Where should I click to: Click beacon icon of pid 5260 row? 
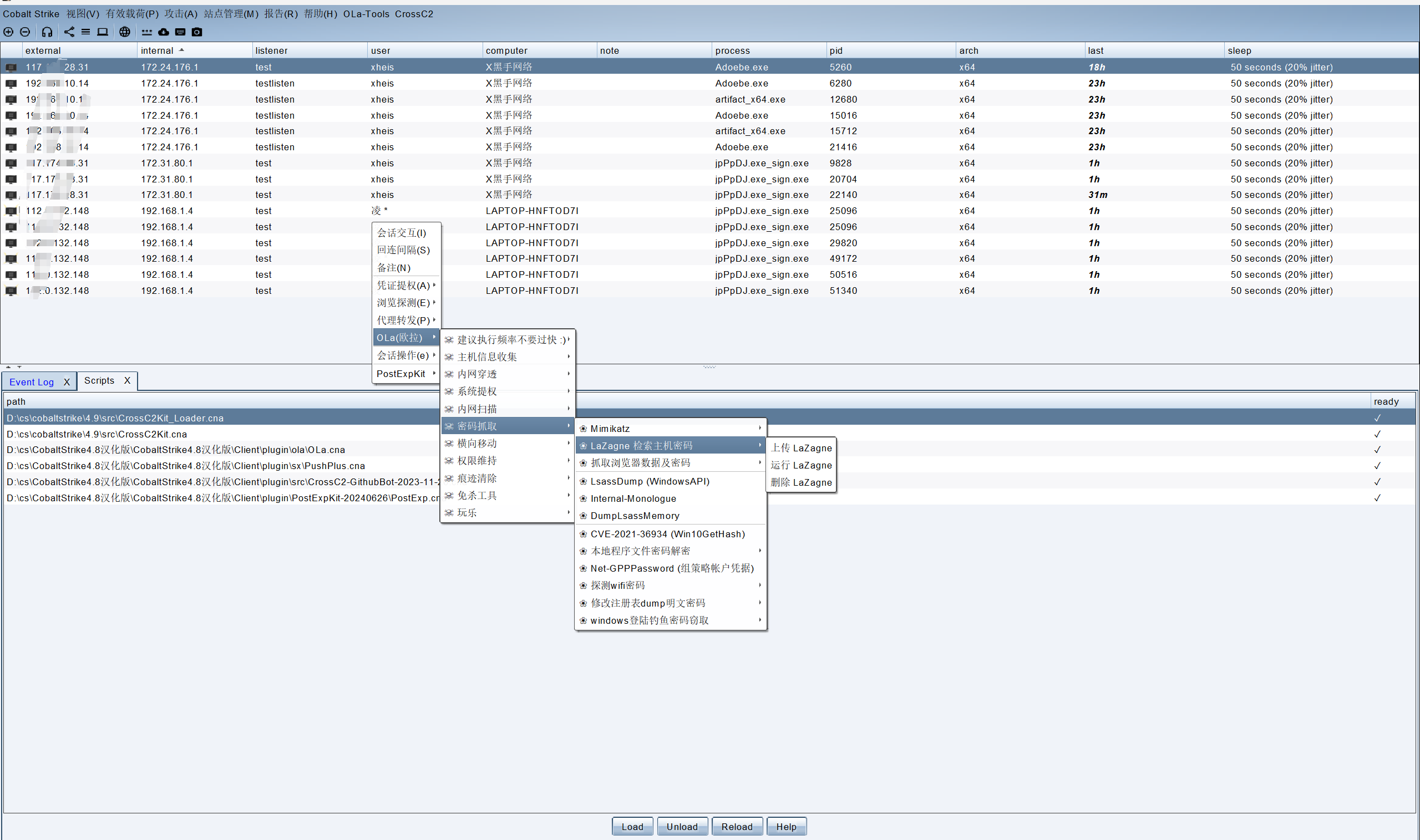click(x=11, y=67)
